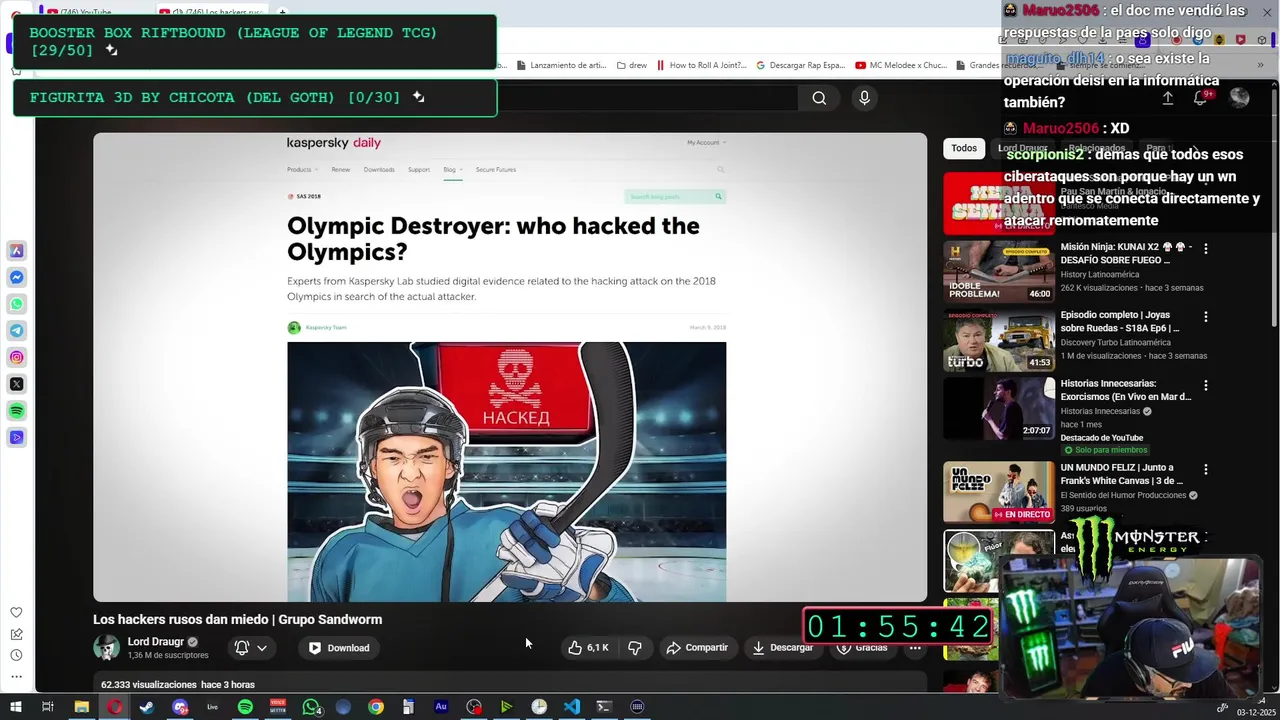Open options menu for Historias Innecesarias video

(x=1205, y=384)
